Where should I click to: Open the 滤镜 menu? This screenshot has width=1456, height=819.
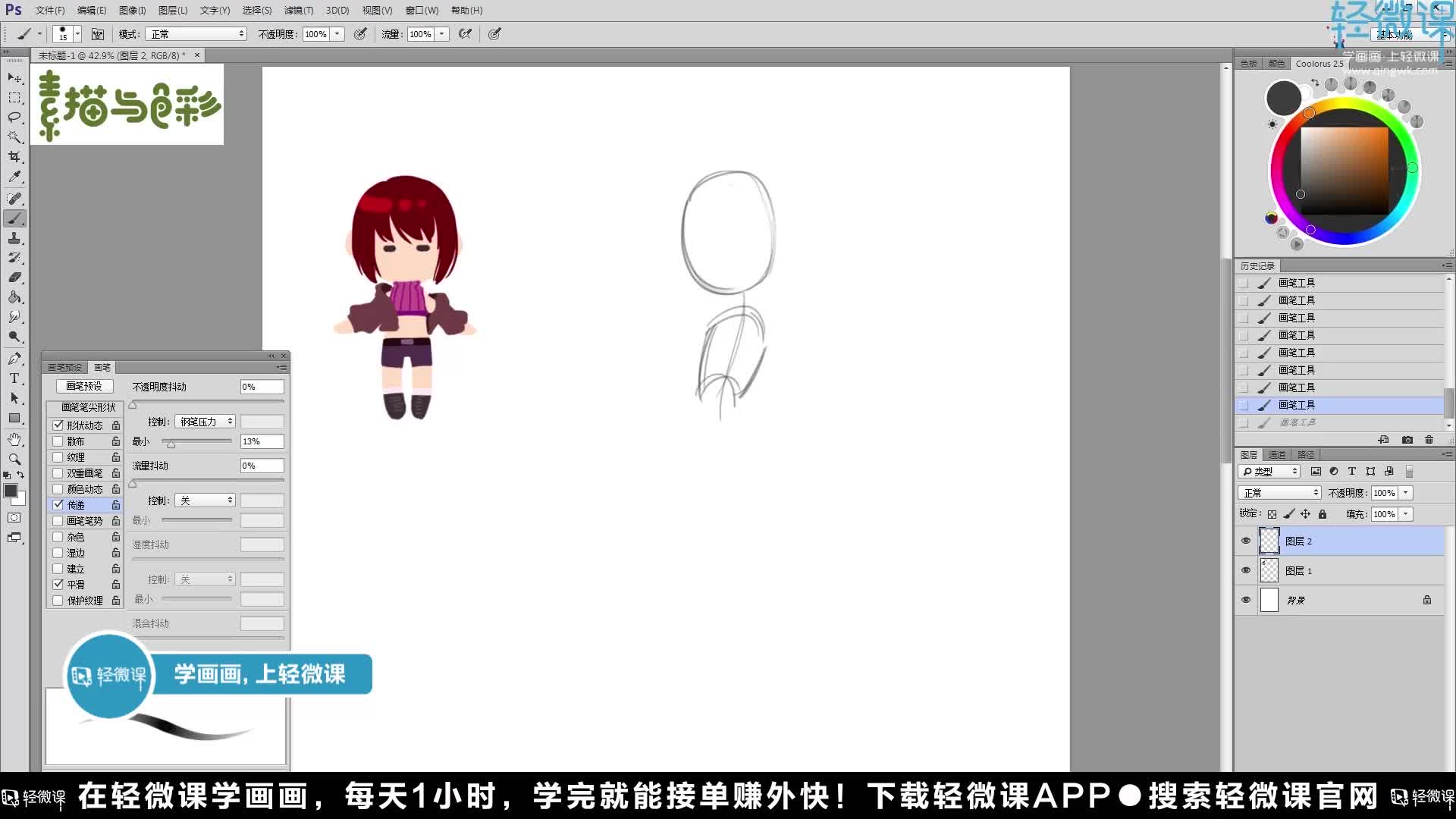[x=299, y=10]
